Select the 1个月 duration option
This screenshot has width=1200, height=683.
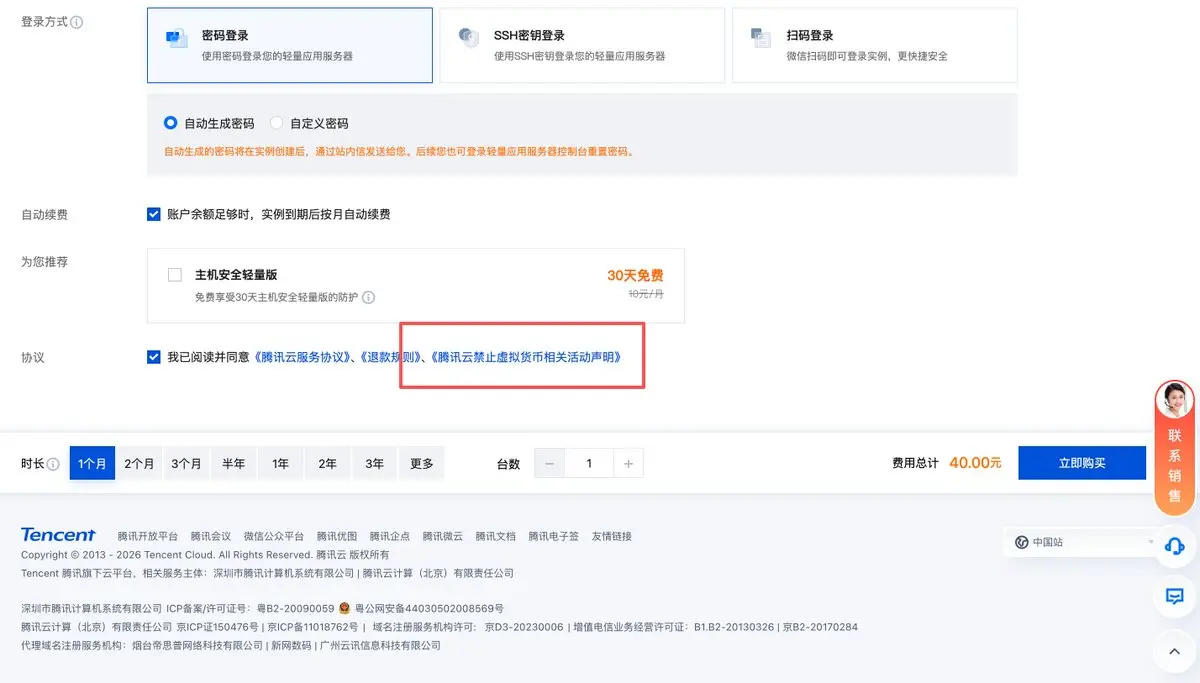[x=92, y=464]
